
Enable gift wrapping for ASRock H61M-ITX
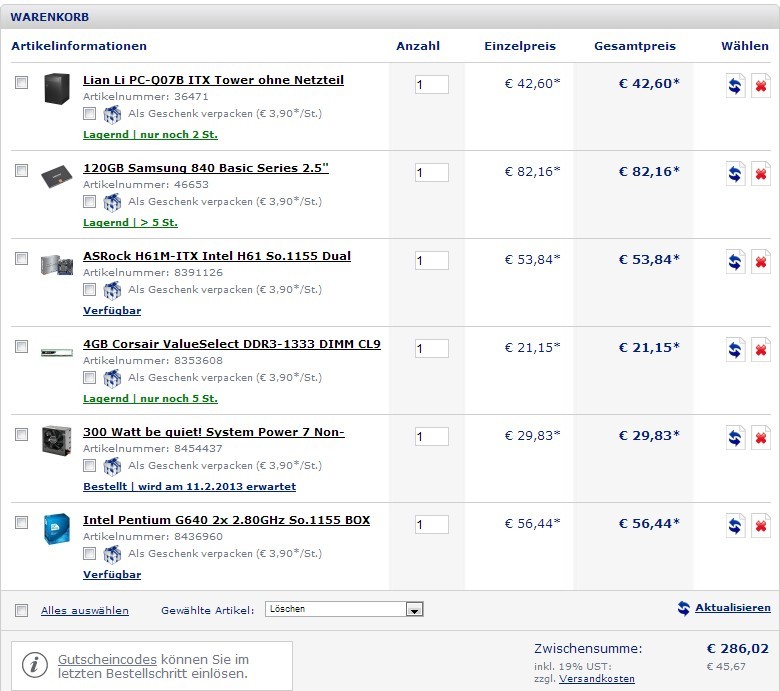(x=90, y=290)
